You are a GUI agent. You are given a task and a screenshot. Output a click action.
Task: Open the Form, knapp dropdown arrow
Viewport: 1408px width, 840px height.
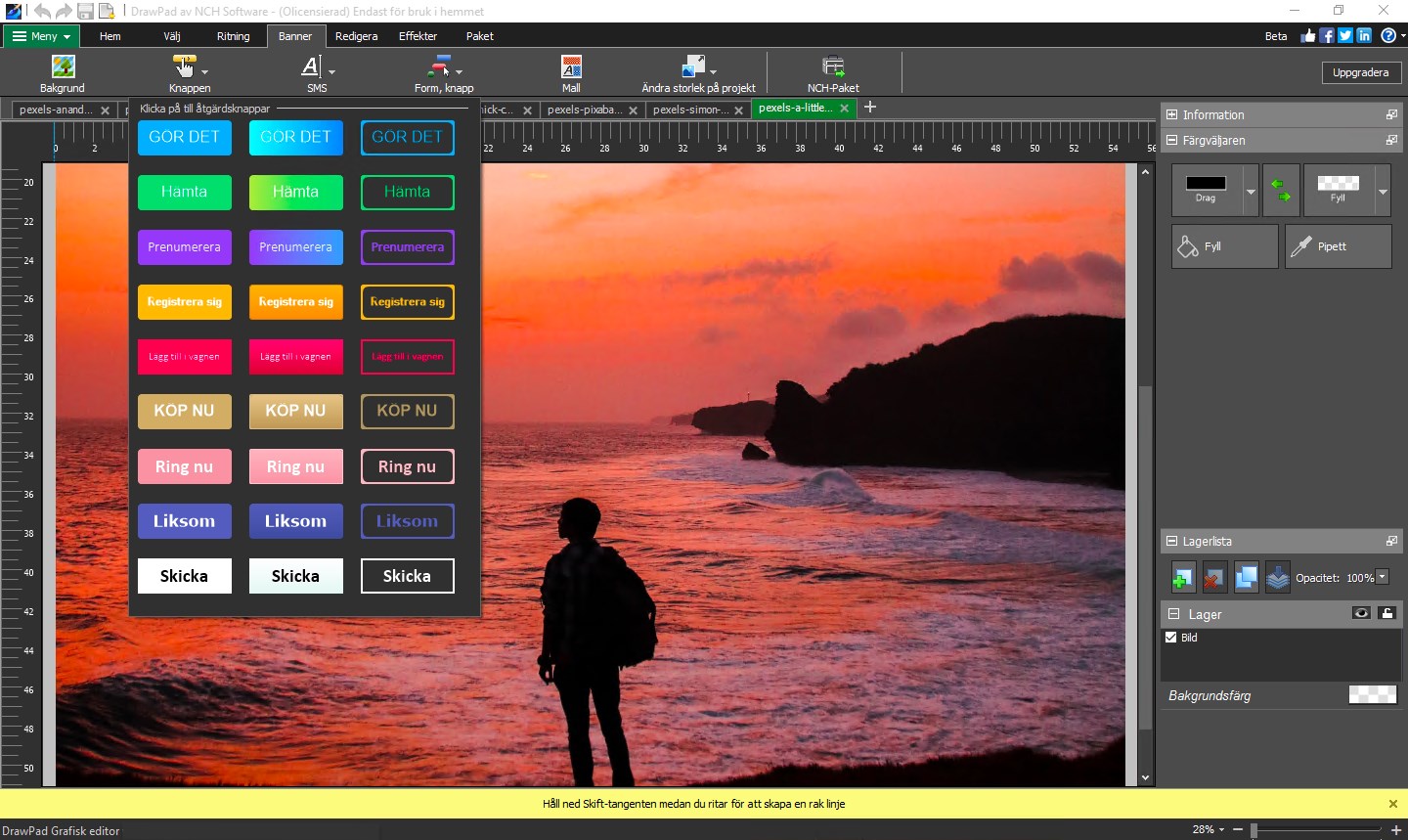click(459, 71)
